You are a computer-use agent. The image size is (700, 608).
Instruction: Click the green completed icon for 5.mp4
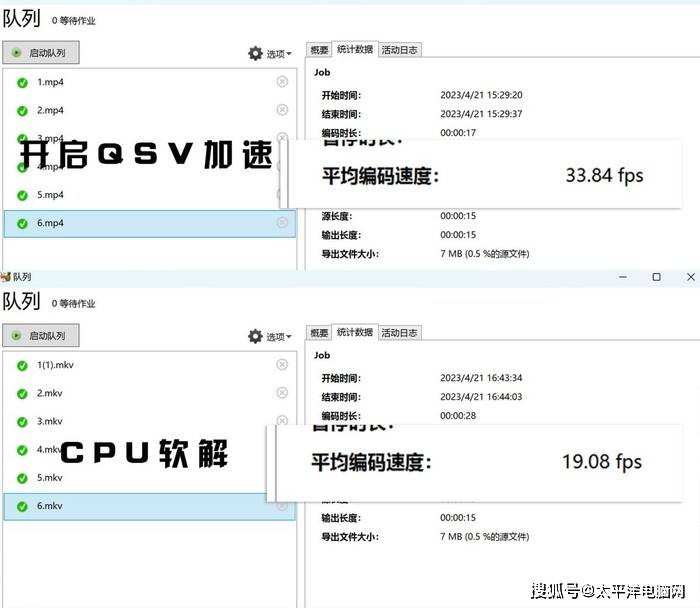pos(22,196)
